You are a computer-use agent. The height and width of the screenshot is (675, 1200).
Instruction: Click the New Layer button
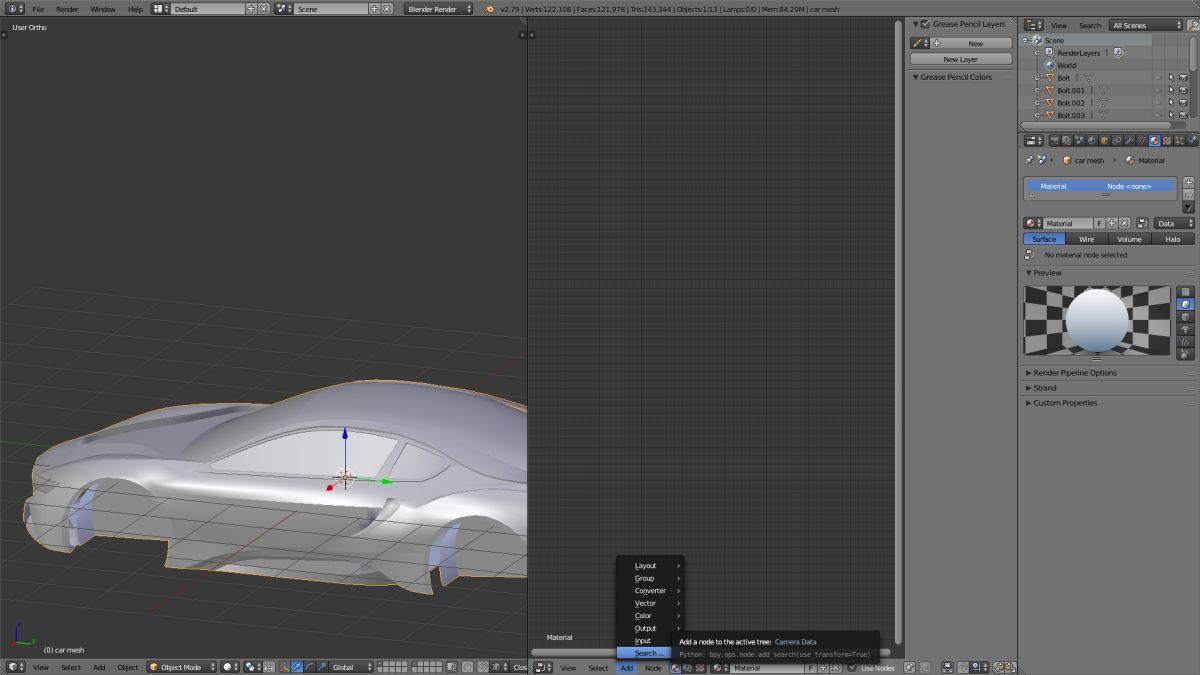(960, 59)
